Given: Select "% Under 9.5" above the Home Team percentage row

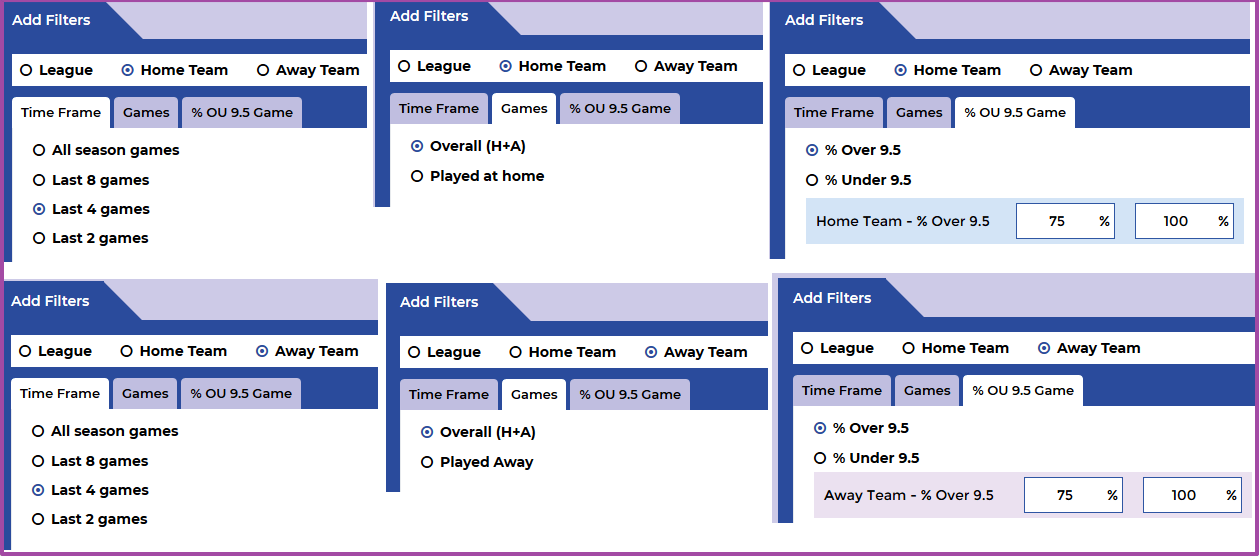Looking at the screenshot, I should tap(812, 180).
